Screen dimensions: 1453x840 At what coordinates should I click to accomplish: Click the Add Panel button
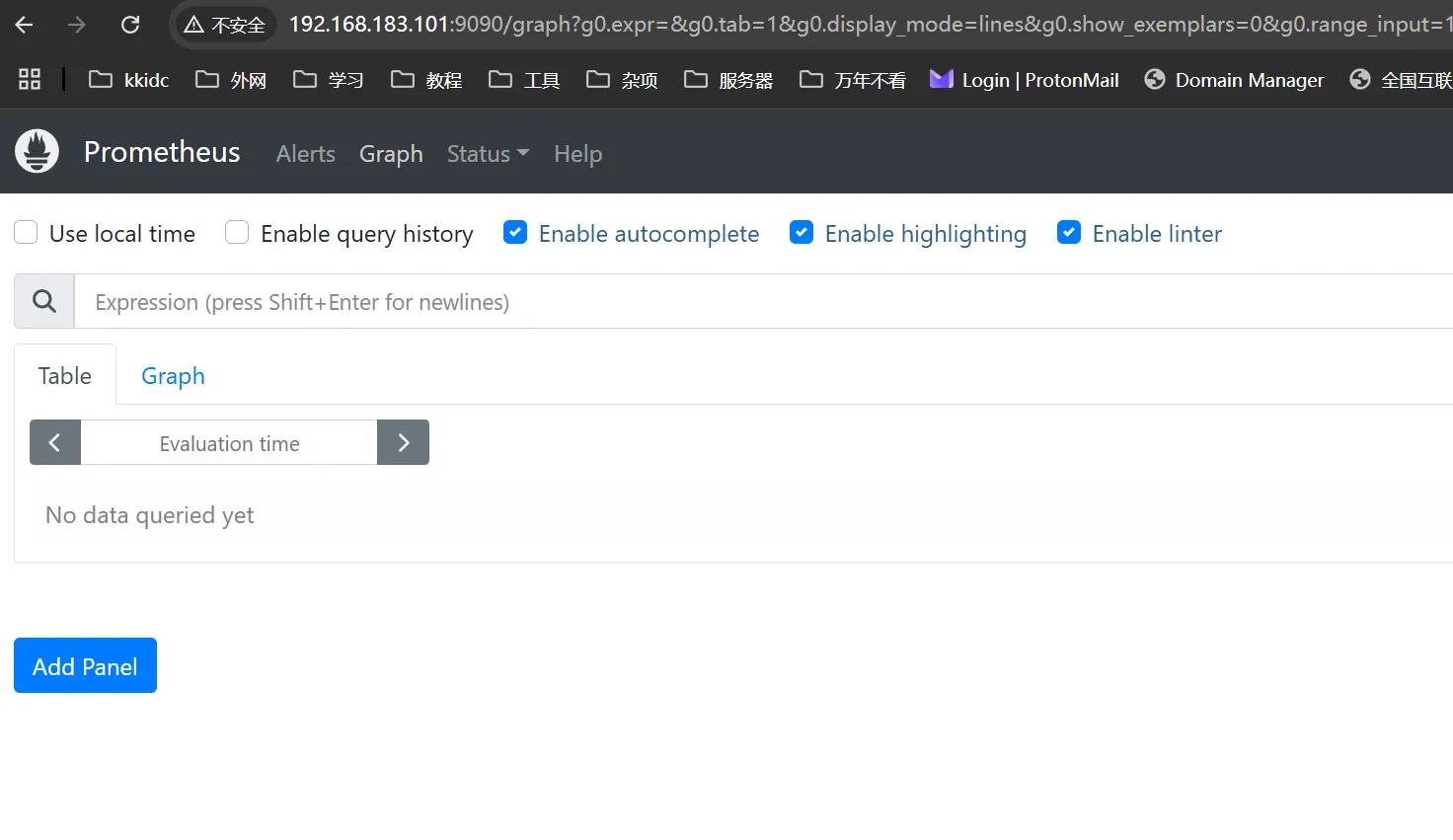85,666
